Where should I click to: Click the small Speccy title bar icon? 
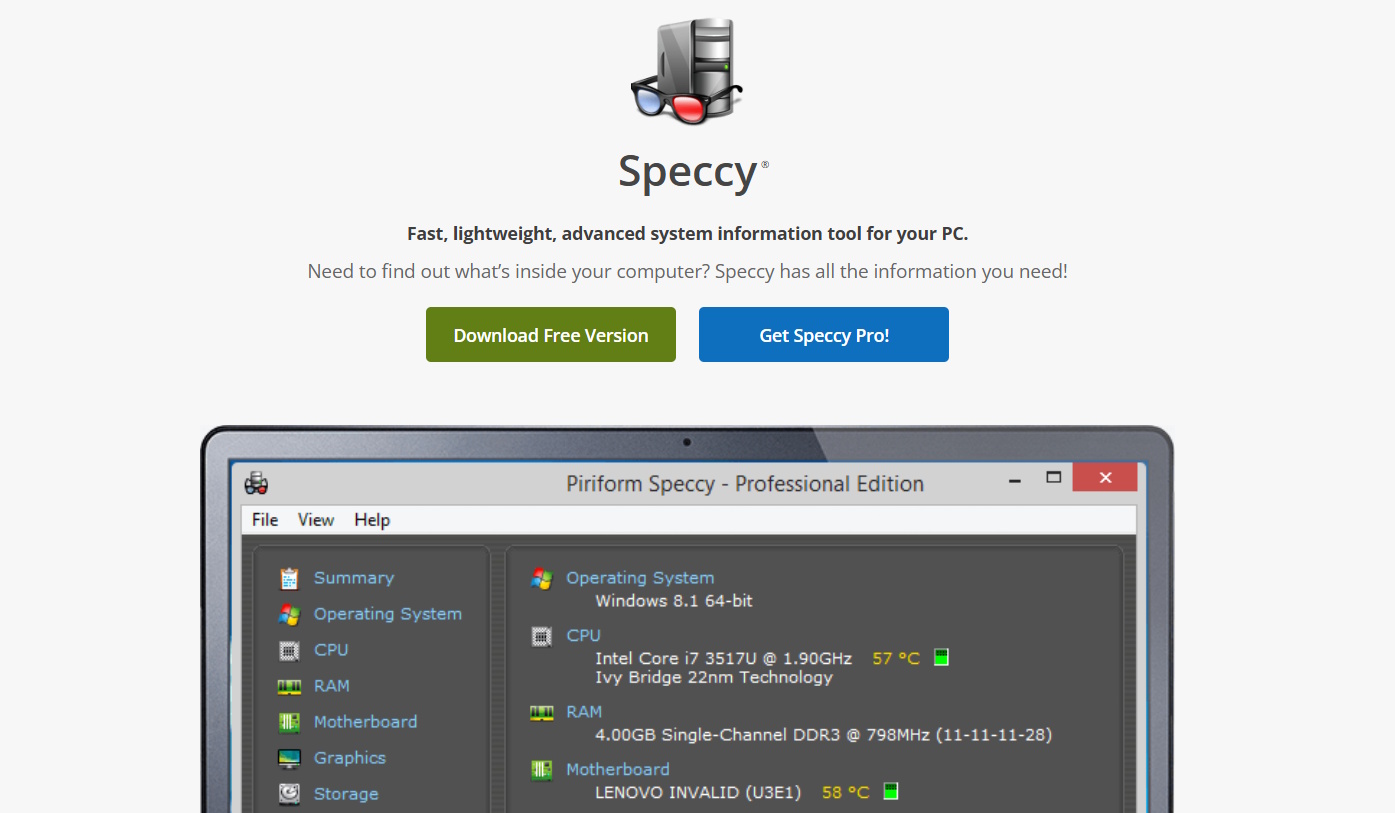click(257, 483)
